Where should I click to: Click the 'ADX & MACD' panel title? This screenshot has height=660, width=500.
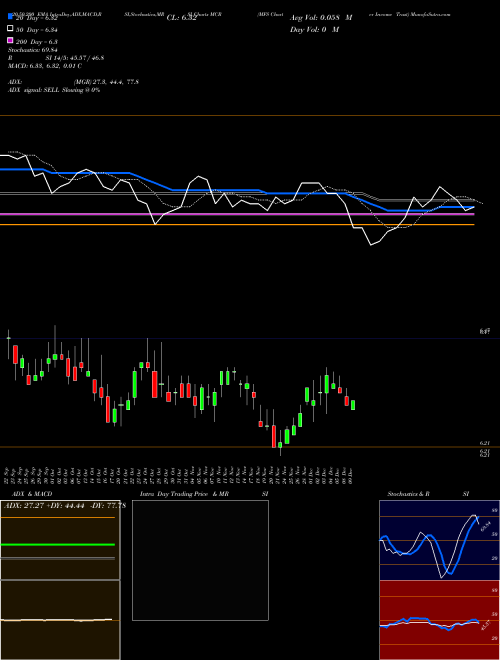[x=32, y=494]
